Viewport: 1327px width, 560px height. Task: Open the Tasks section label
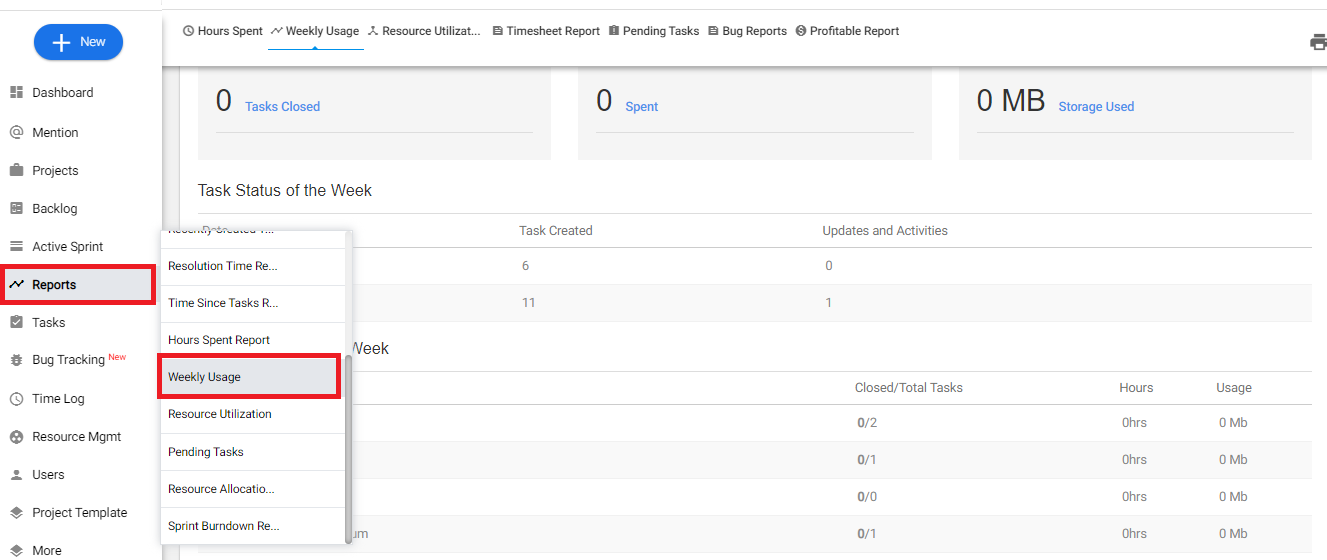pyautogui.click(x=48, y=322)
